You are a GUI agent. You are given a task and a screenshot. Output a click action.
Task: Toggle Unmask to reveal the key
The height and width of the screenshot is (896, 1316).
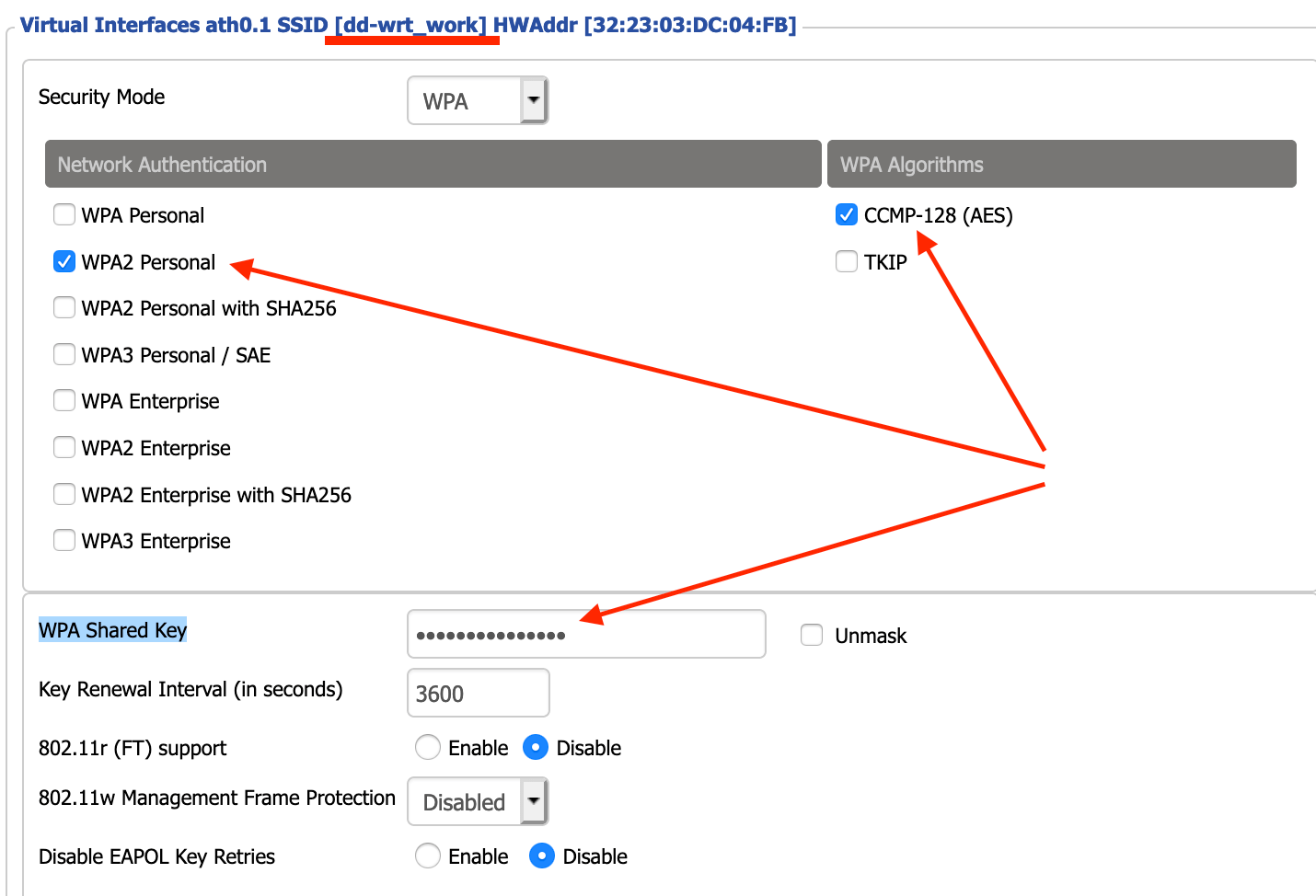click(x=812, y=636)
